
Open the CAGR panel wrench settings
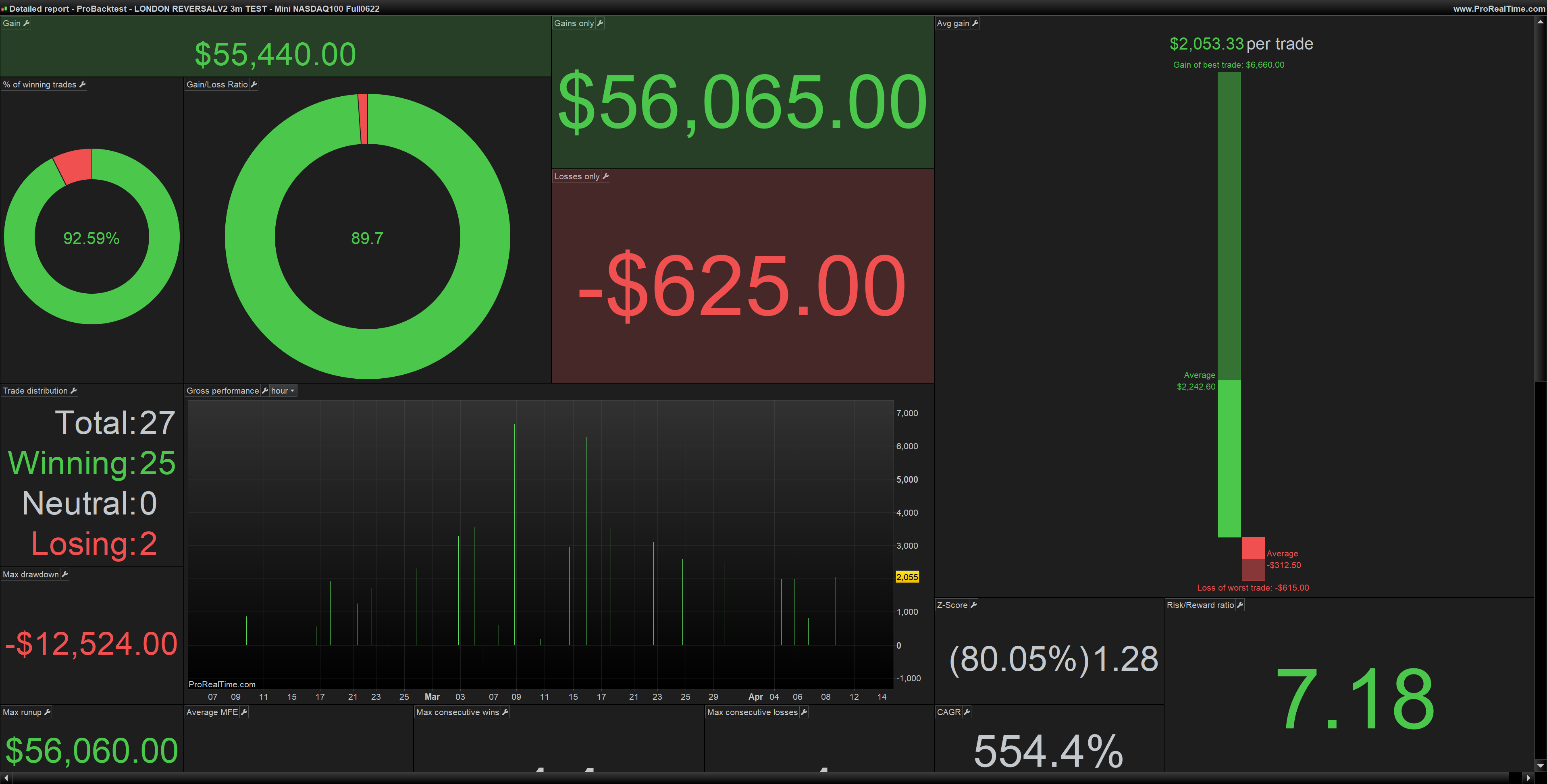[x=966, y=713]
